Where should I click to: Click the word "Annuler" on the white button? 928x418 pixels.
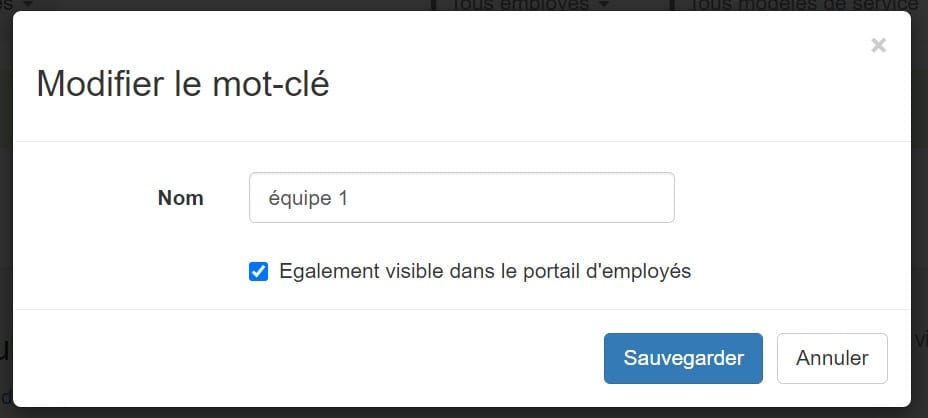click(x=832, y=358)
